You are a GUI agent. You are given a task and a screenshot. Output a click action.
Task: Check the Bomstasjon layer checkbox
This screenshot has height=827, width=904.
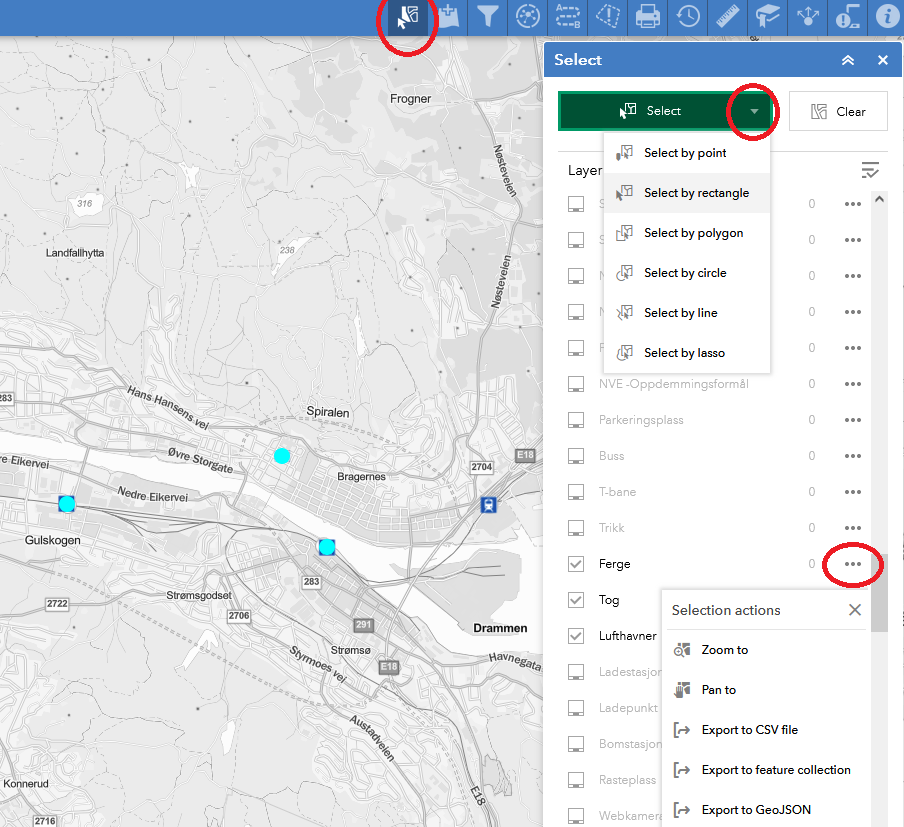(x=576, y=744)
